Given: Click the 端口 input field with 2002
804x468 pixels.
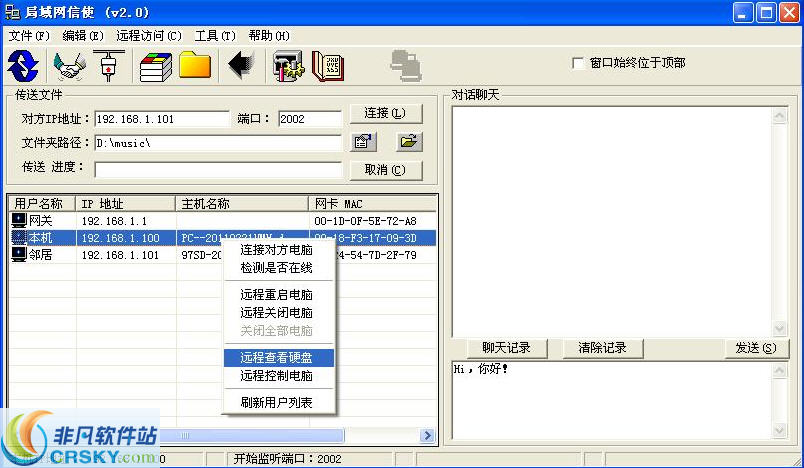Looking at the screenshot, I should 310,119.
